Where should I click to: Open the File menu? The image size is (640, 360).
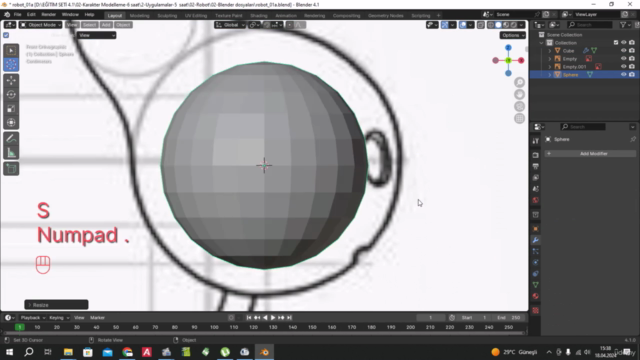point(18,15)
